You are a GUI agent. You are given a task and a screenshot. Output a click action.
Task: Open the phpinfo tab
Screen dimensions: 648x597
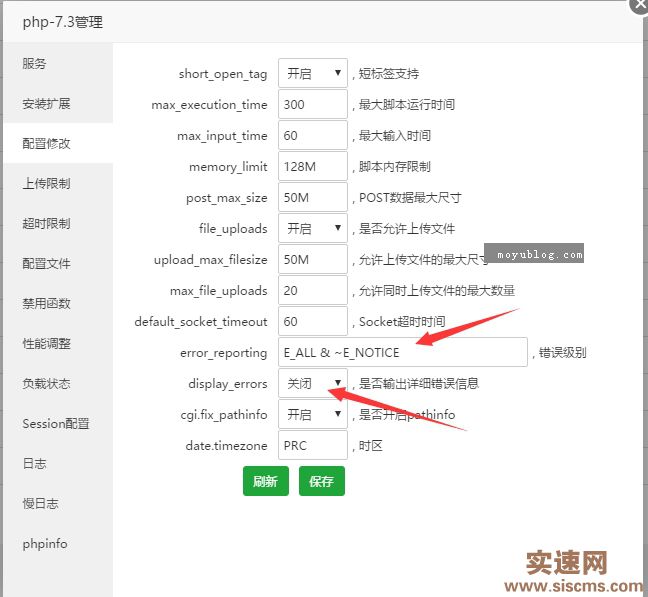[58, 544]
